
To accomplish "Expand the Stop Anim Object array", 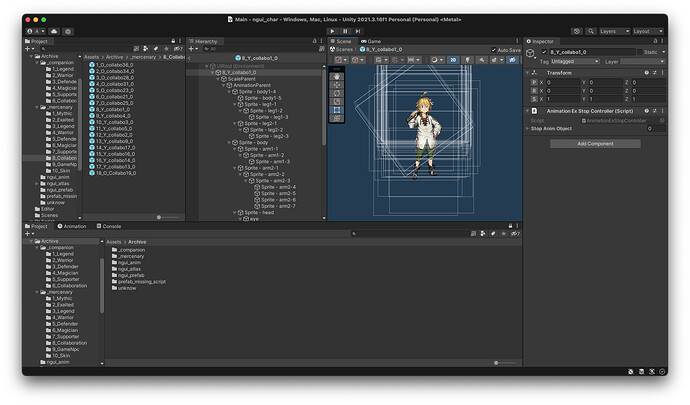I will tap(528, 129).
